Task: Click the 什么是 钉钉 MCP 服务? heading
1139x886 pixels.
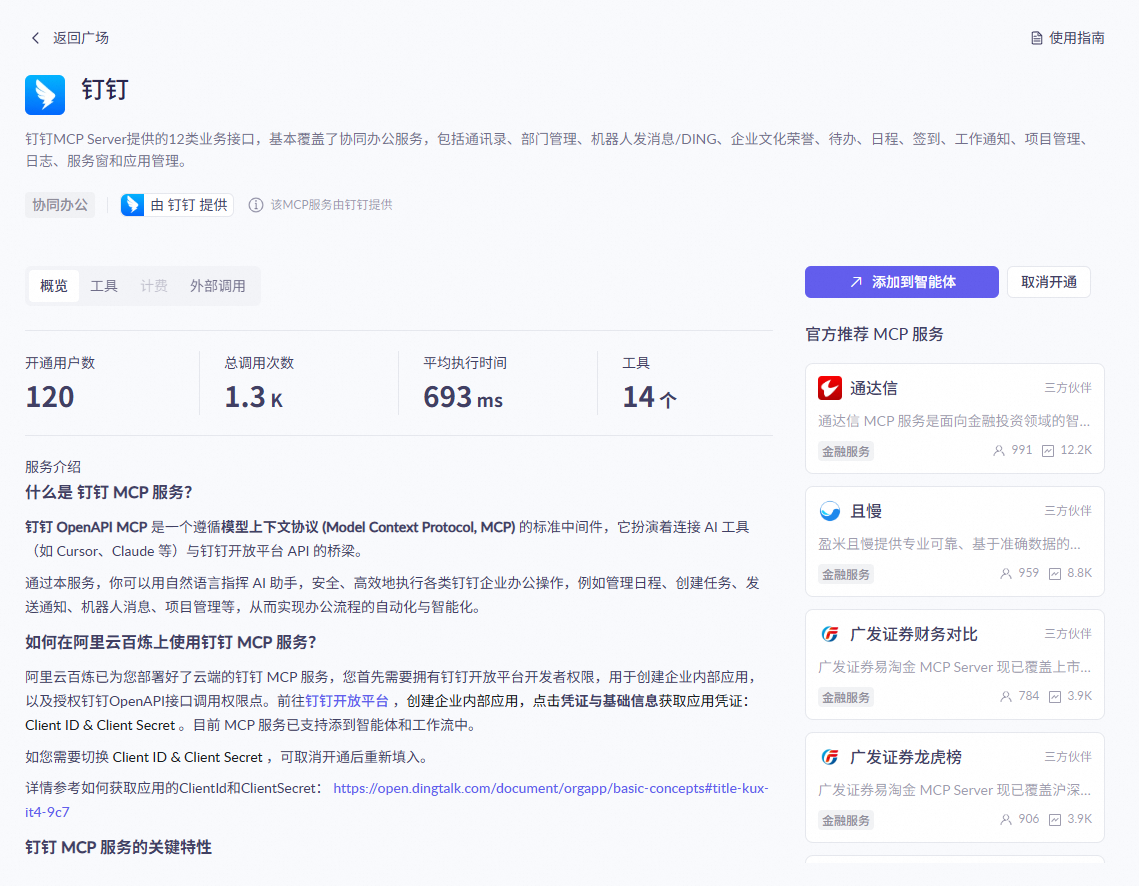Action: [x=108, y=492]
